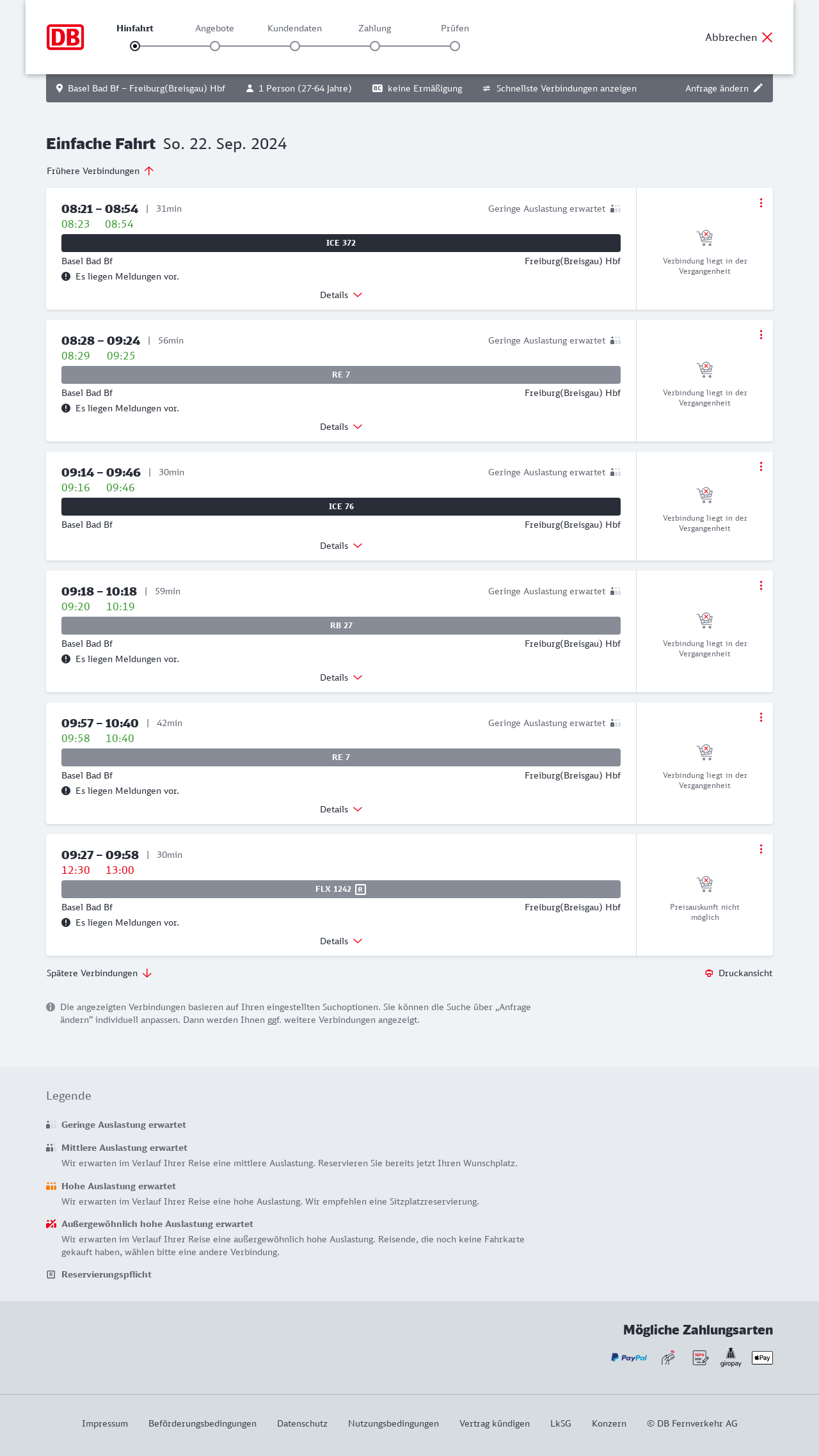Image resolution: width=819 pixels, height=1456 pixels.
Task: Expand Details for the FLX 1242 connection
Action: tap(341, 941)
